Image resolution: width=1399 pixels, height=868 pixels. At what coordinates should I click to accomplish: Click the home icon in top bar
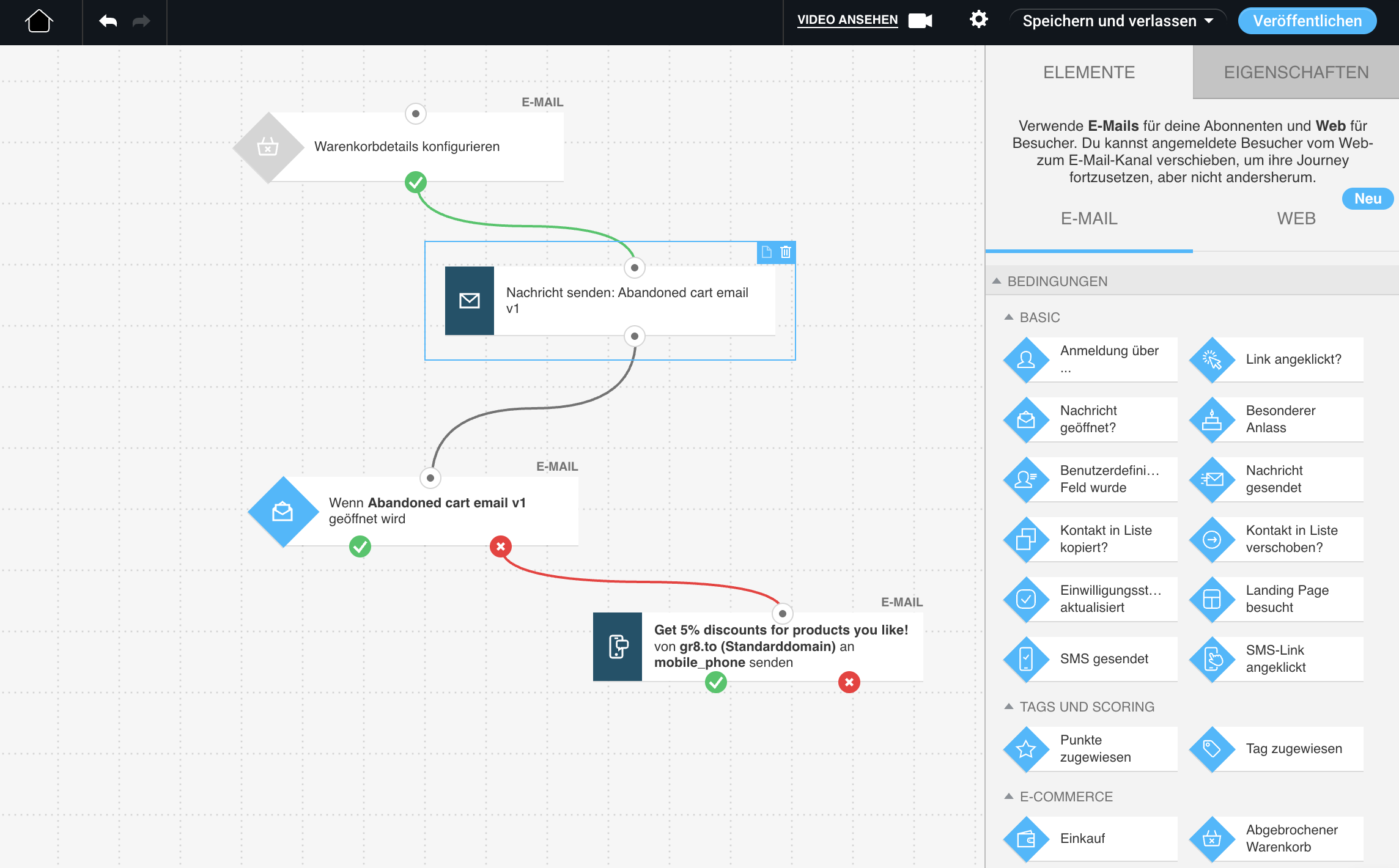39,21
